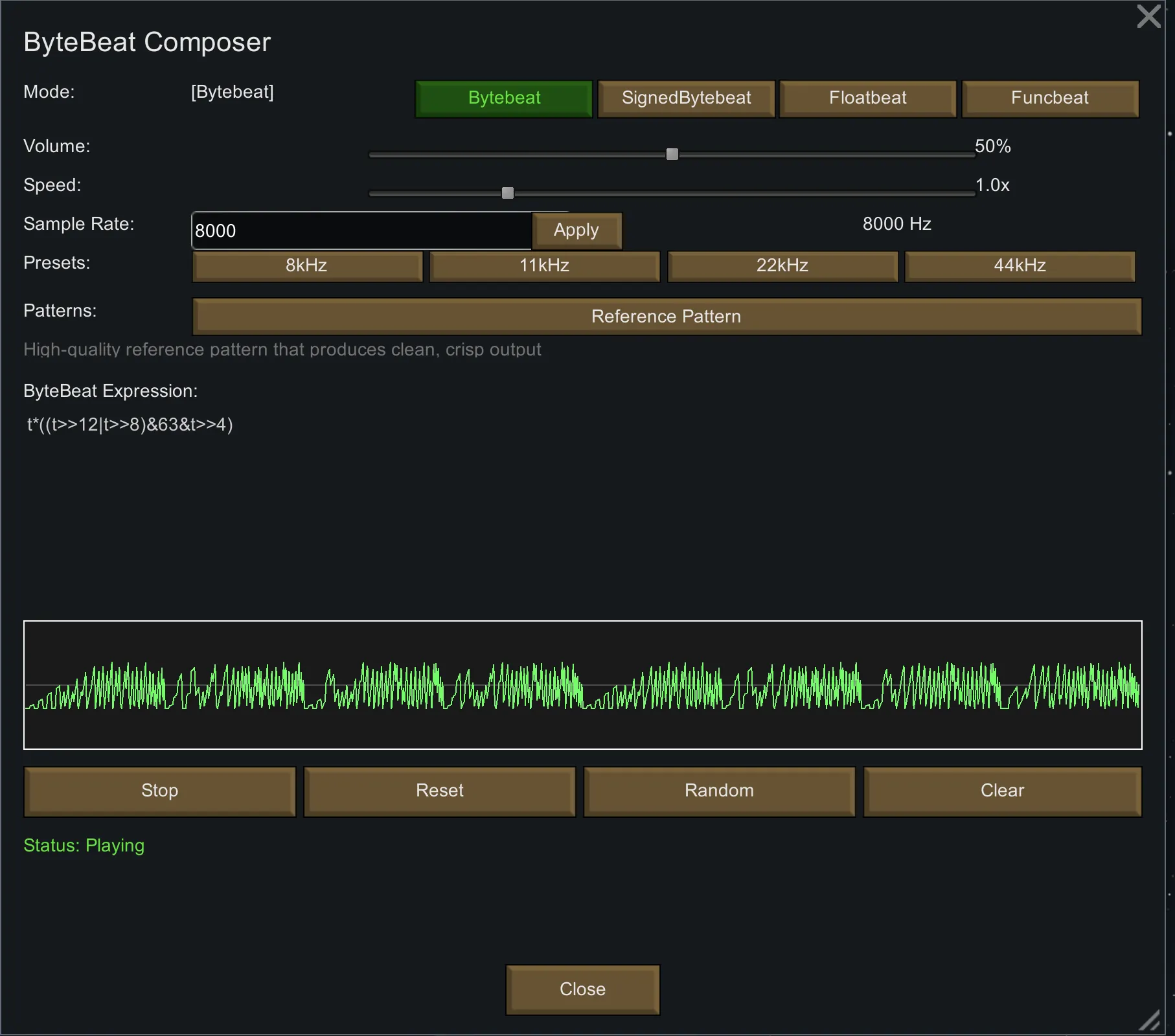1175x1036 pixels.
Task: Switch to SignedBytebeat mode
Action: 686,98
